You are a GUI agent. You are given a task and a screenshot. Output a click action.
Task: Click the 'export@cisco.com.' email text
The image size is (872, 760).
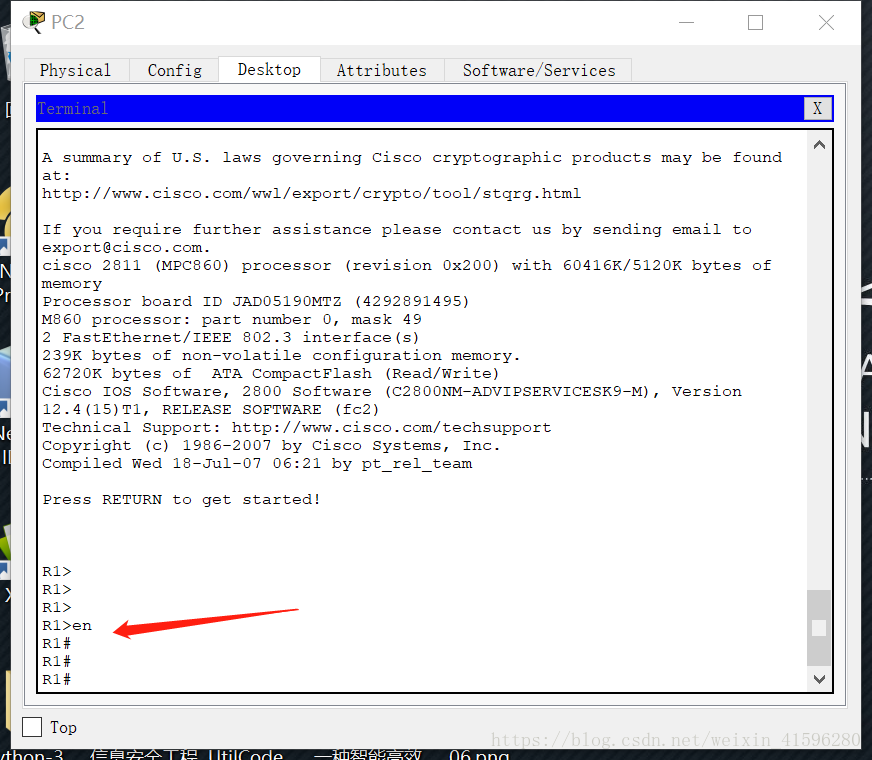pyautogui.click(x=126, y=247)
